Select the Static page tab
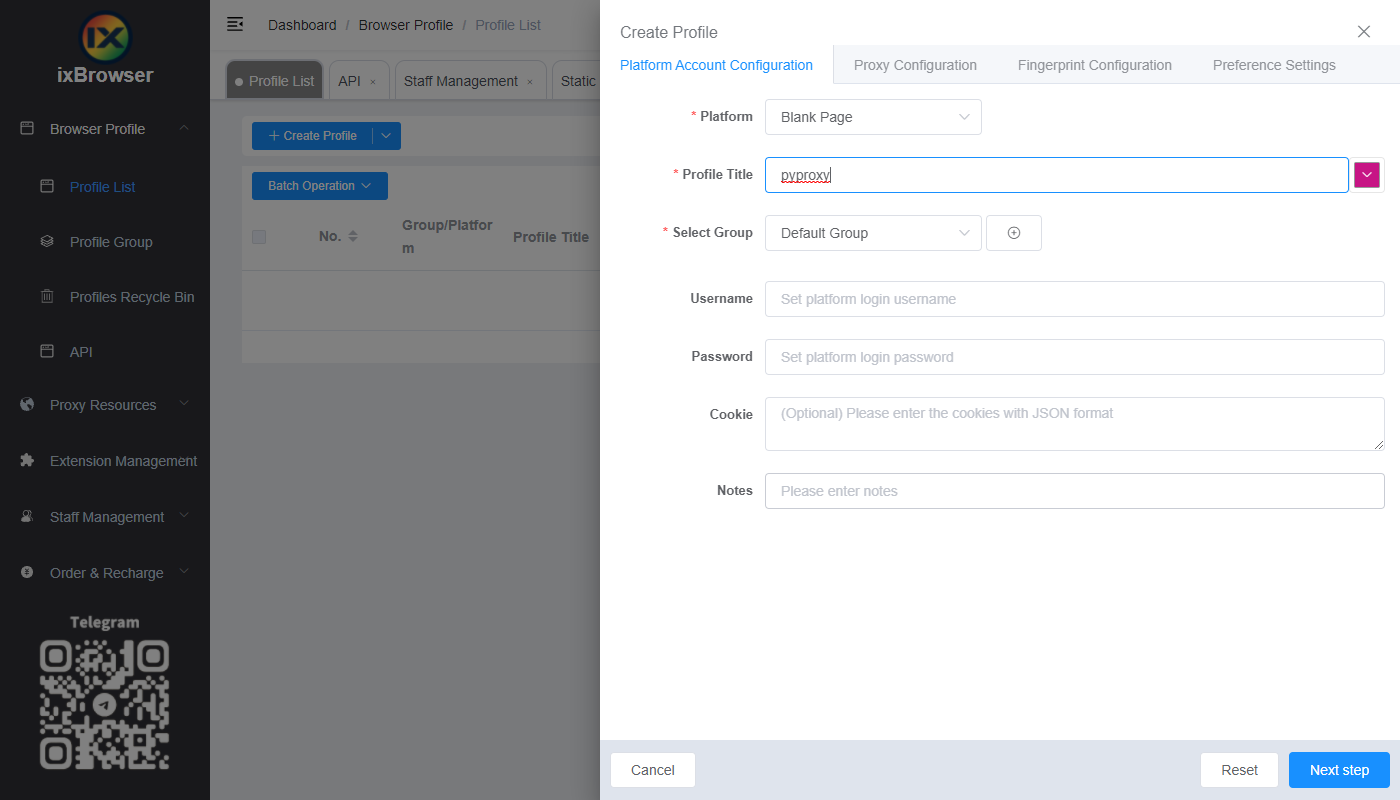This screenshot has width=1400, height=800. pos(578,81)
